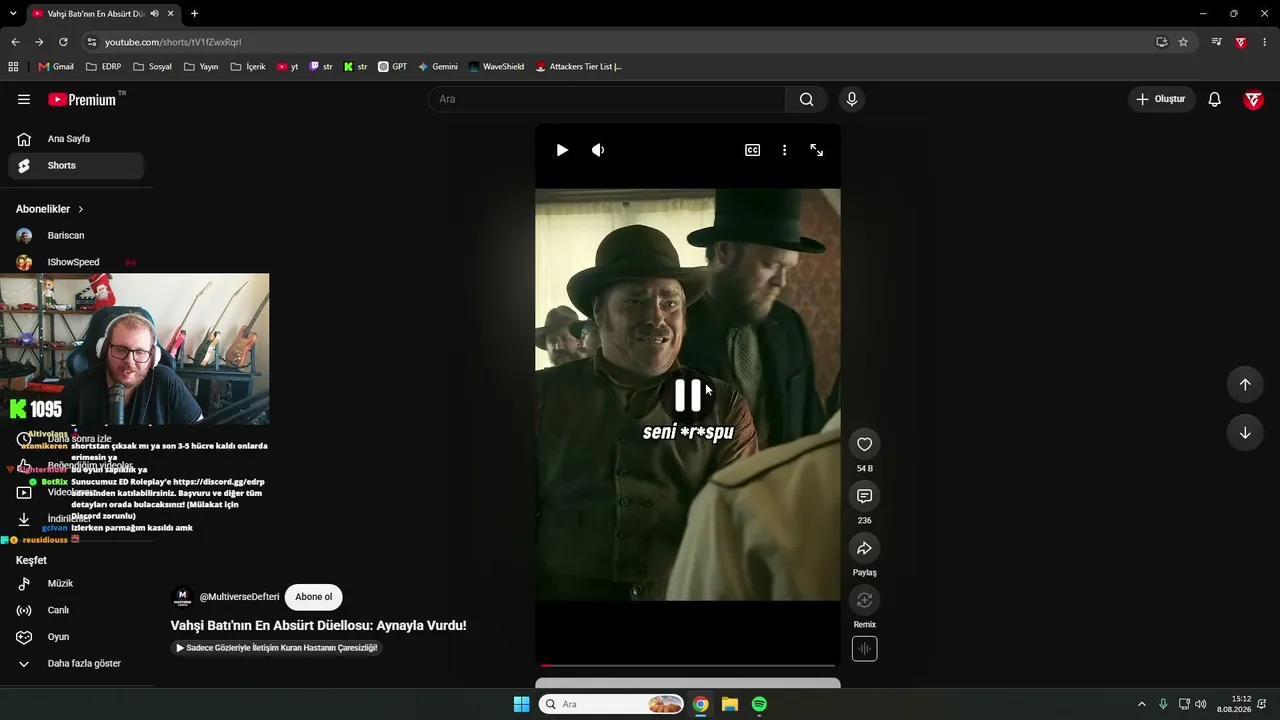The image size is (1280, 720).
Task: Open the IShowSpeed subscription channel
Action: (x=76, y=262)
